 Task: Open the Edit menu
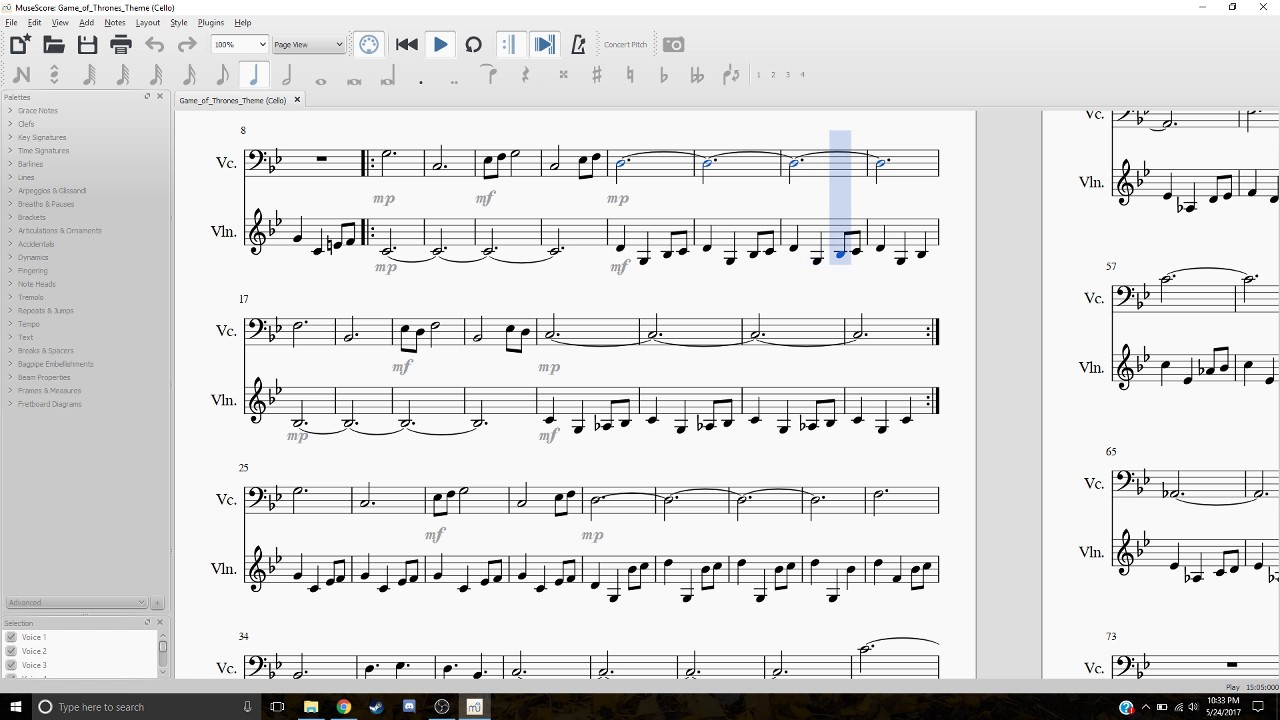tap(35, 22)
